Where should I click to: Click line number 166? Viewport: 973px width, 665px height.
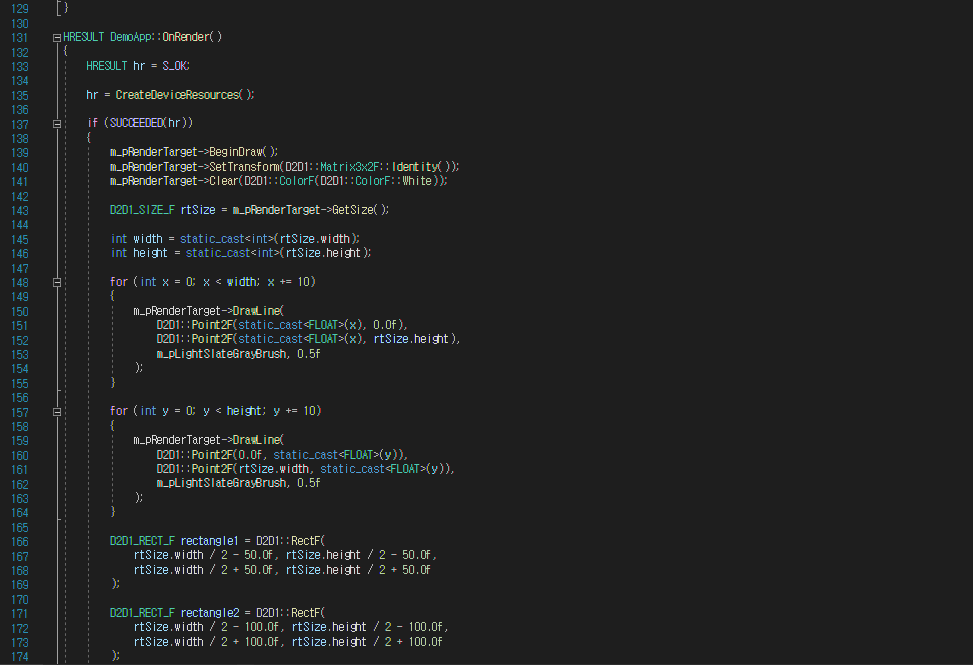click(x=20, y=542)
